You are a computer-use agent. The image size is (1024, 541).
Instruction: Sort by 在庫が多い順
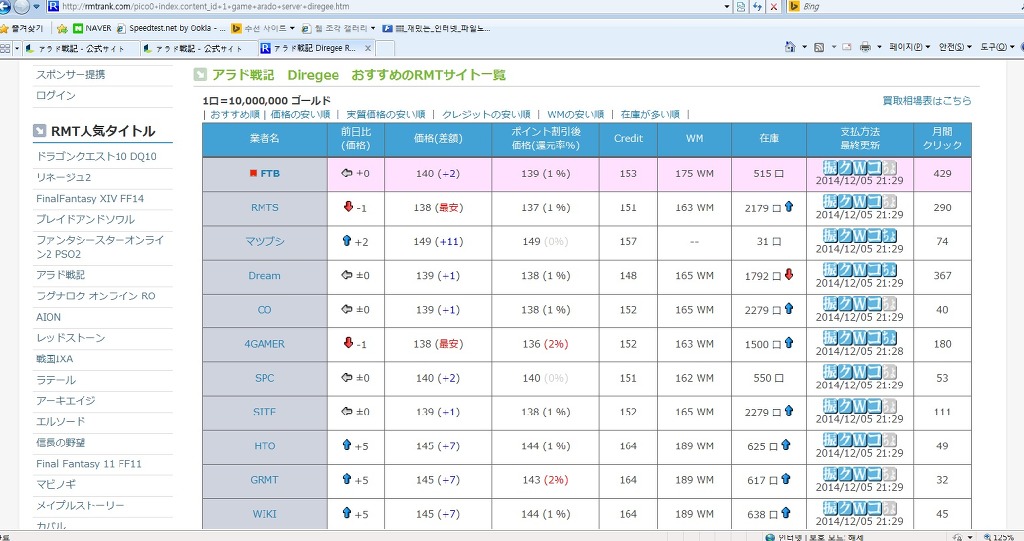click(650, 114)
